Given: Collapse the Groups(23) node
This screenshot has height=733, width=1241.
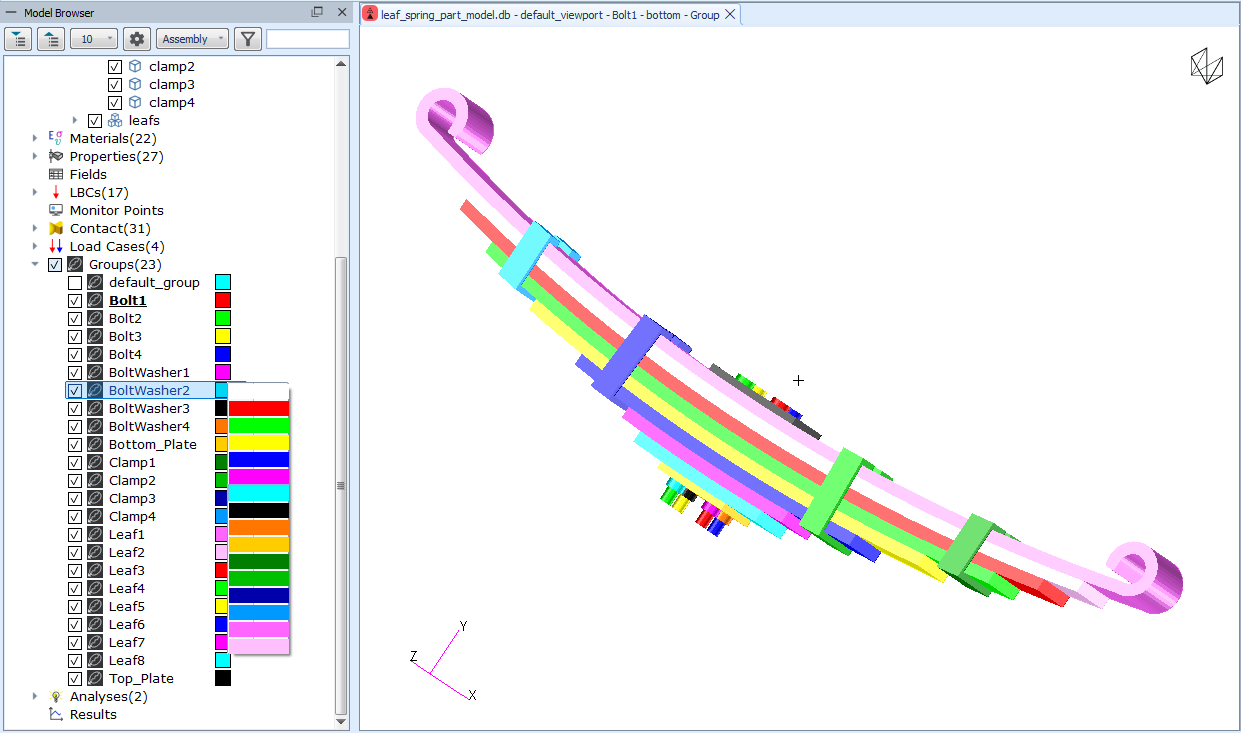Looking at the screenshot, I should coord(36,265).
